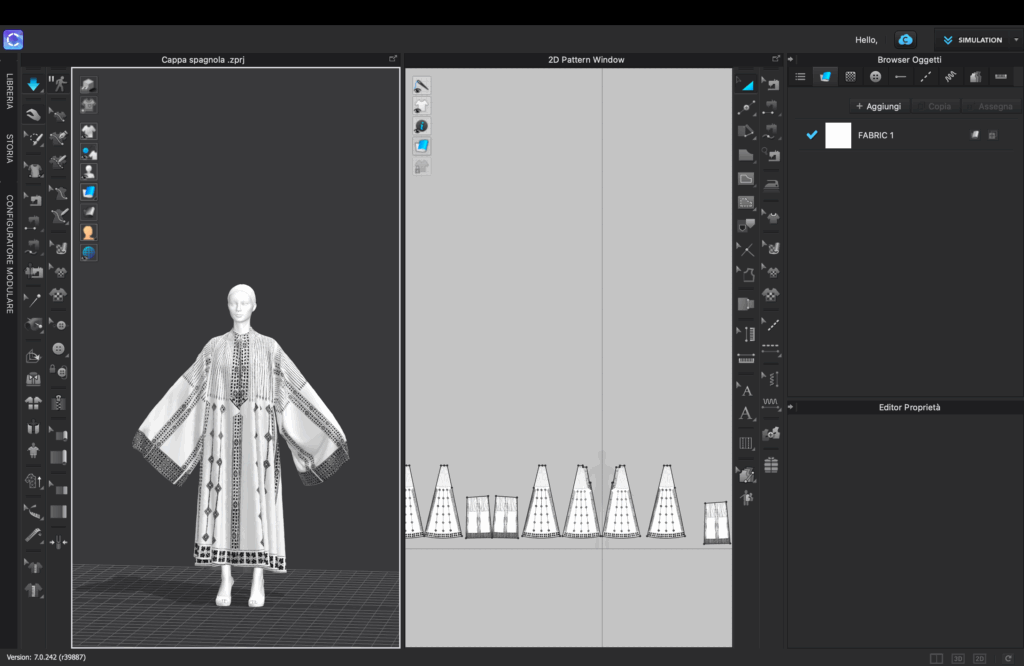Click the blue globe icon in the 3D view

click(89, 252)
